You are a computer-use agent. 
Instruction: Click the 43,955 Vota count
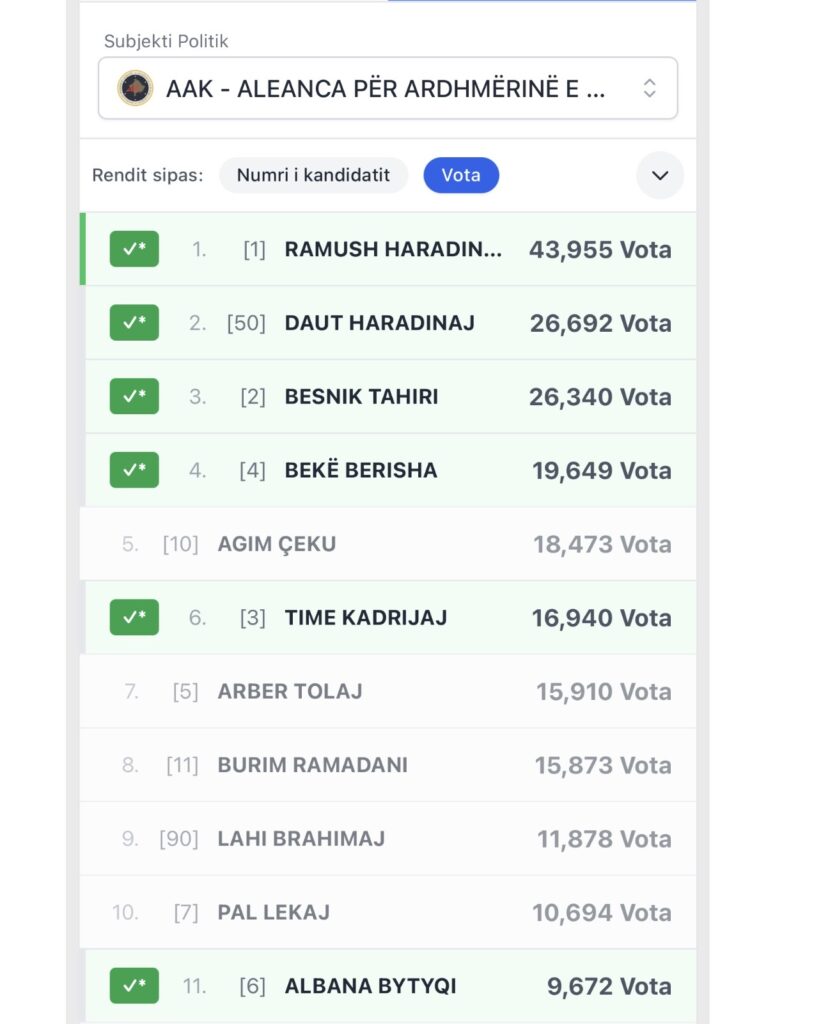pyautogui.click(x=600, y=249)
